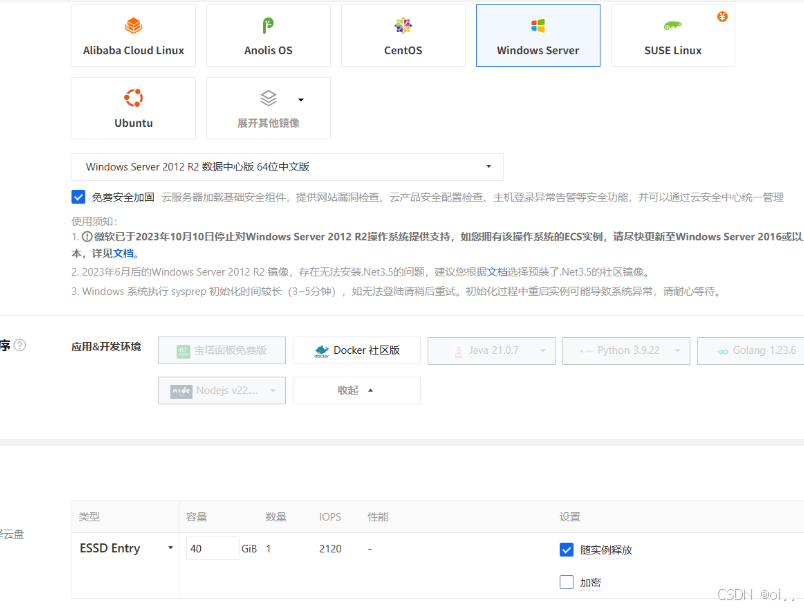Select Docker 社区版 application option
Image resolution: width=804 pixels, height=610 pixels.
click(356, 350)
